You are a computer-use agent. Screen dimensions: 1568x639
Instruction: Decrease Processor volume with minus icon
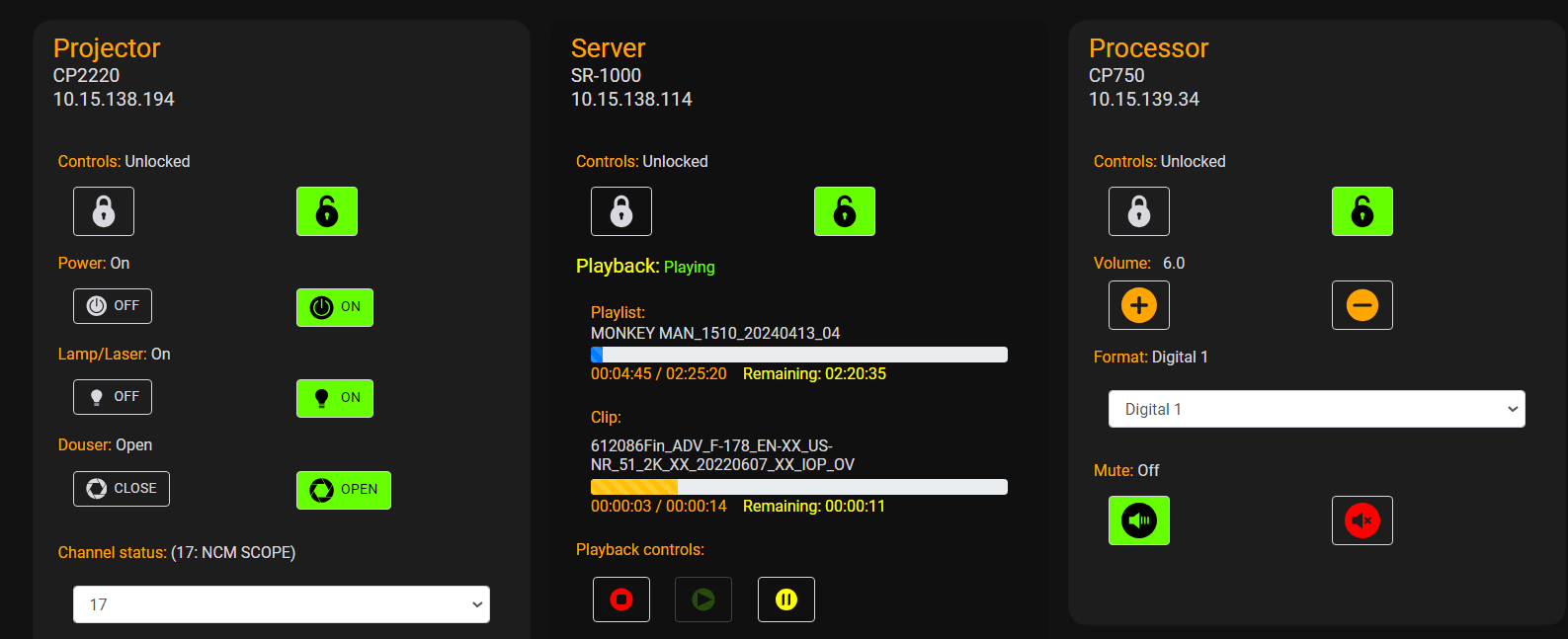1362,305
